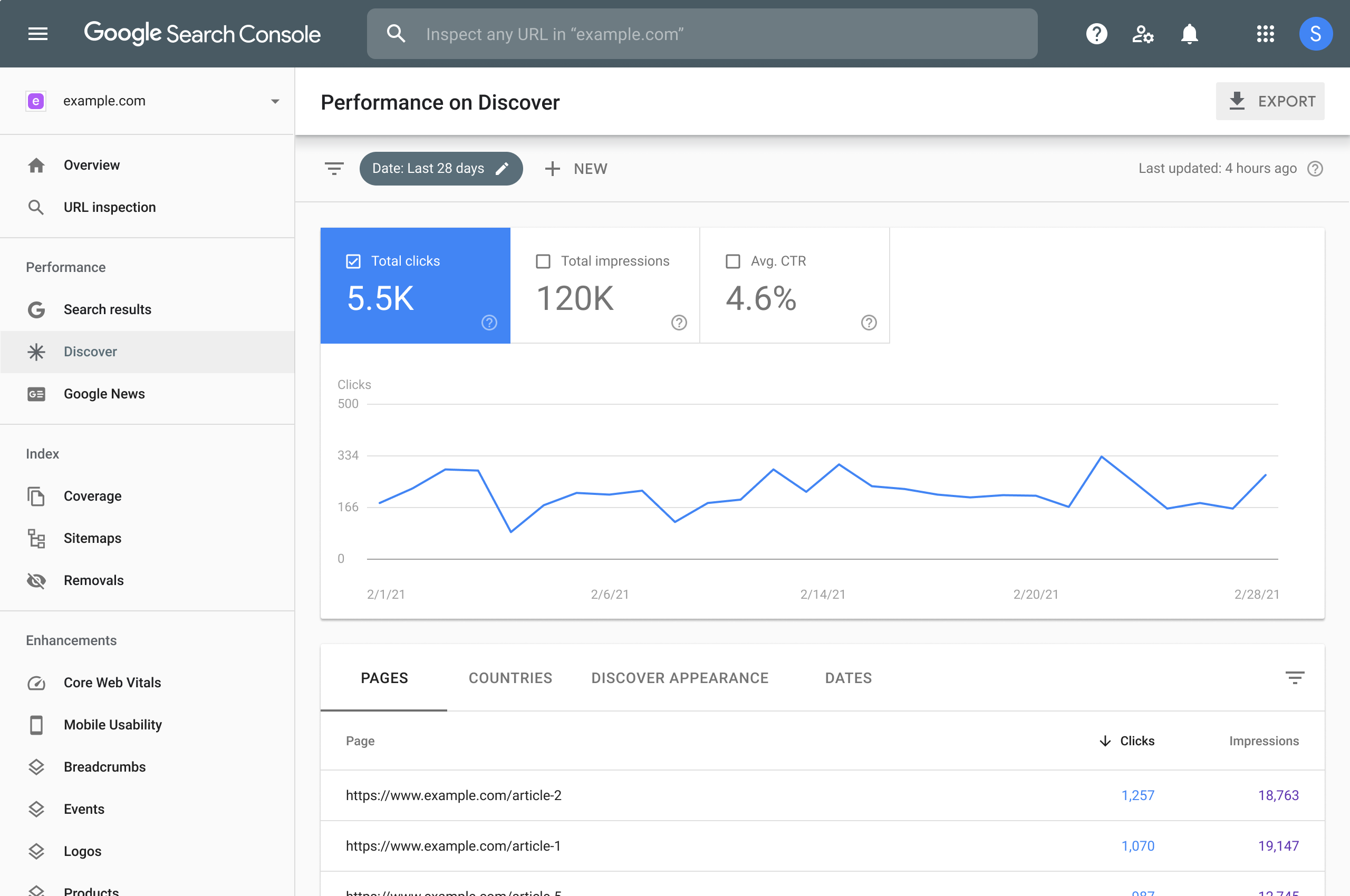Click the filter icon near PAGES table
Image resolution: width=1350 pixels, height=896 pixels.
1295,678
